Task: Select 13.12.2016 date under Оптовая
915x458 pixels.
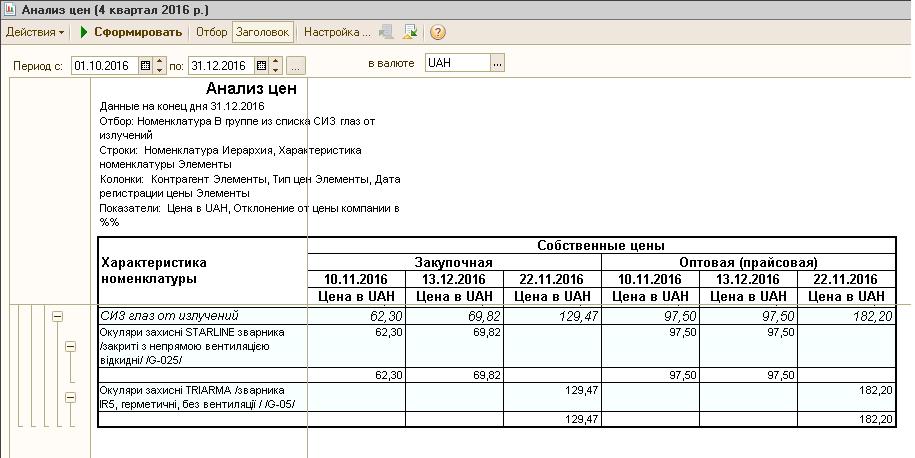Action: tap(748, 279)
